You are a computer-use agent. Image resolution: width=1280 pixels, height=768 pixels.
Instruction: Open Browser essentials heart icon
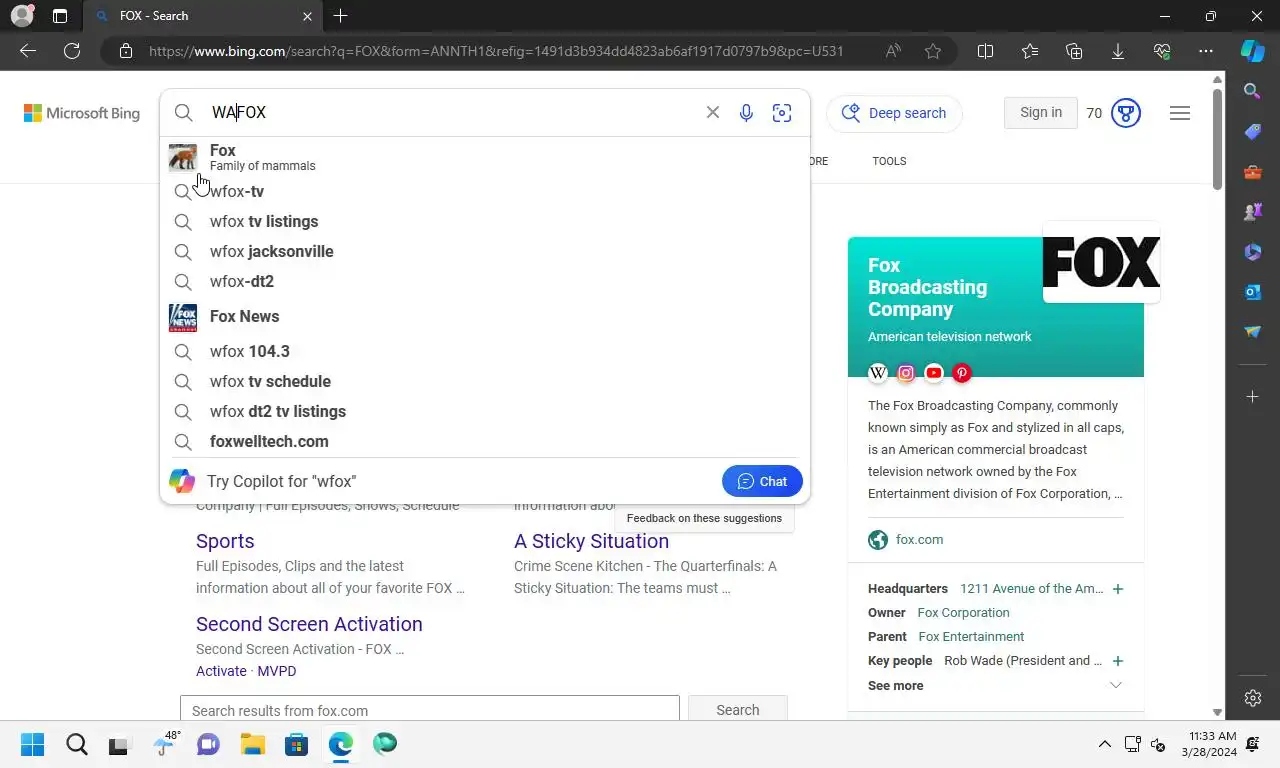1162,51
